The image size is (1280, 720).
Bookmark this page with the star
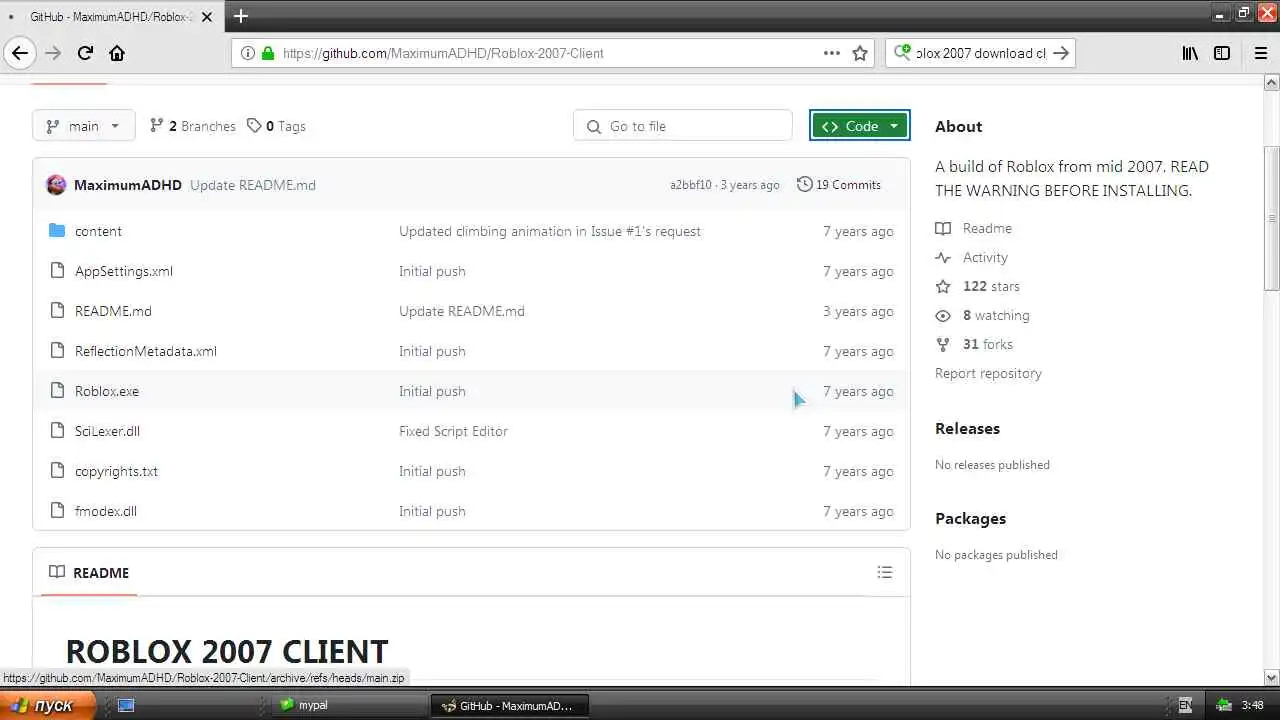pyautogui.click(x=860, y=53)
